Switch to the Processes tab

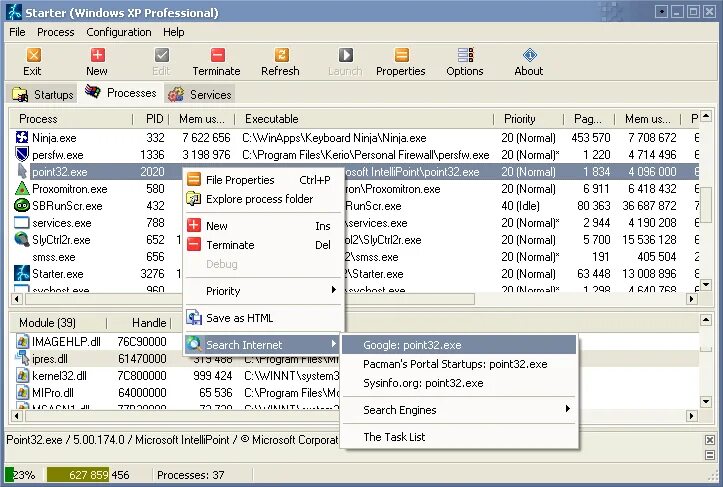120,93
